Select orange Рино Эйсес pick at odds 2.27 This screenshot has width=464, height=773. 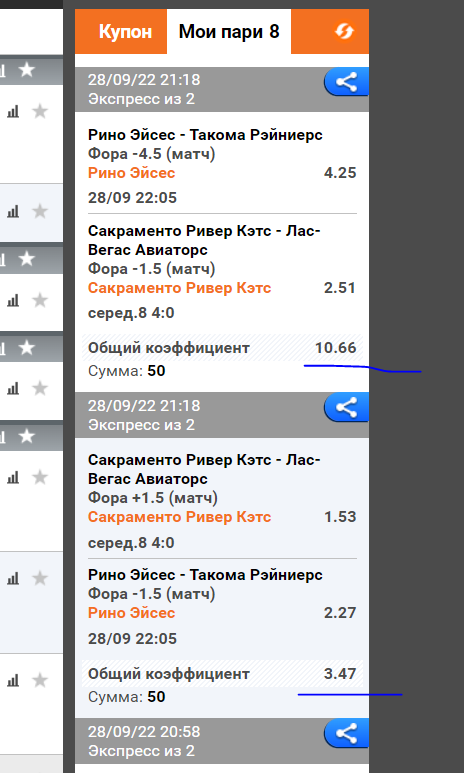[x=132, y=613]
